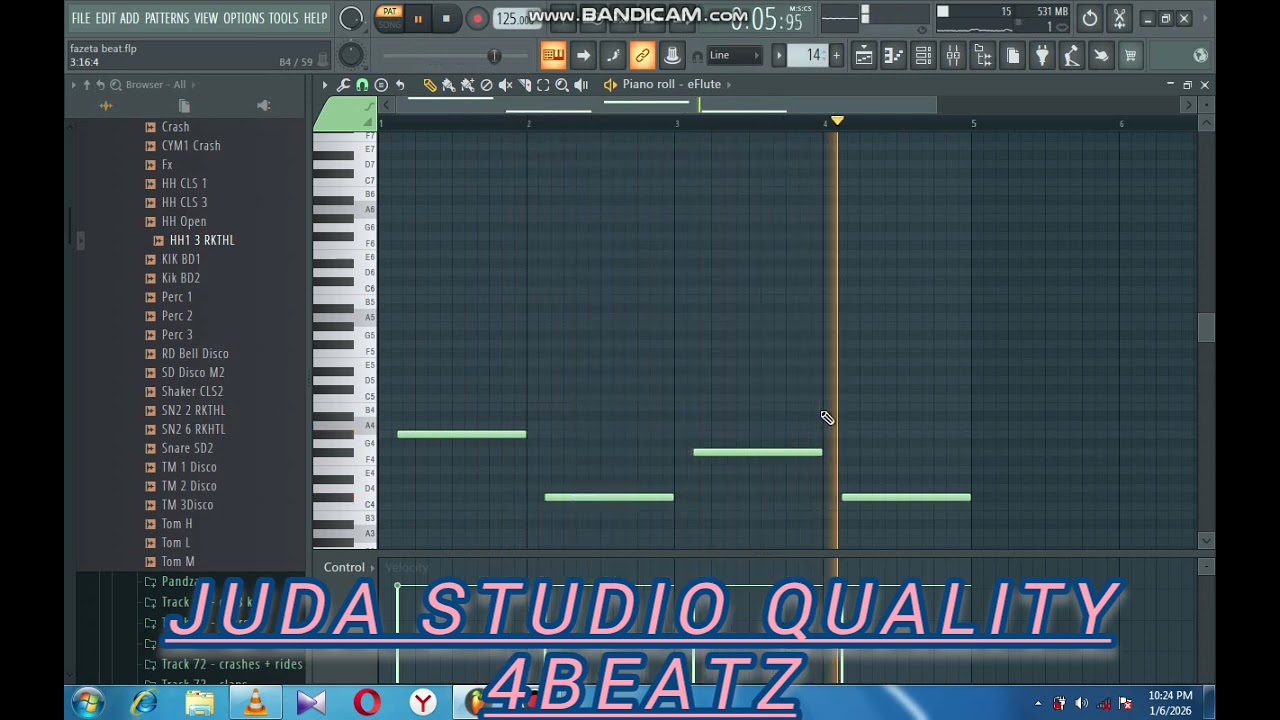Toggle note/clip grouping button
1280x720 pixels.
pyautogui.click(x=613, y=56)
